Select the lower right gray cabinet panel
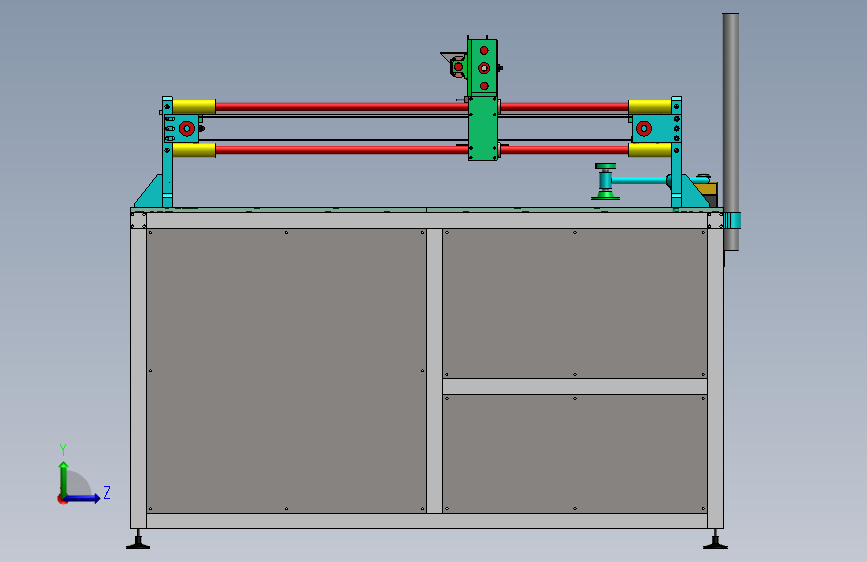The height and width of the screenshot is (562, 867). coord(575,454)
